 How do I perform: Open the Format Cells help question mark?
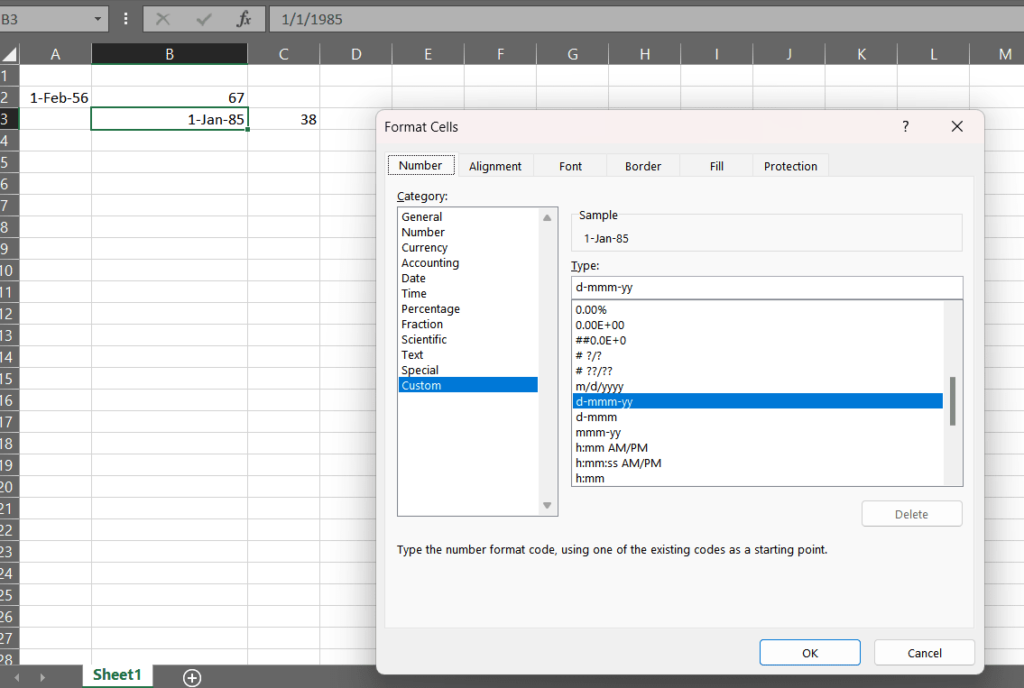[x=905, y=127]
